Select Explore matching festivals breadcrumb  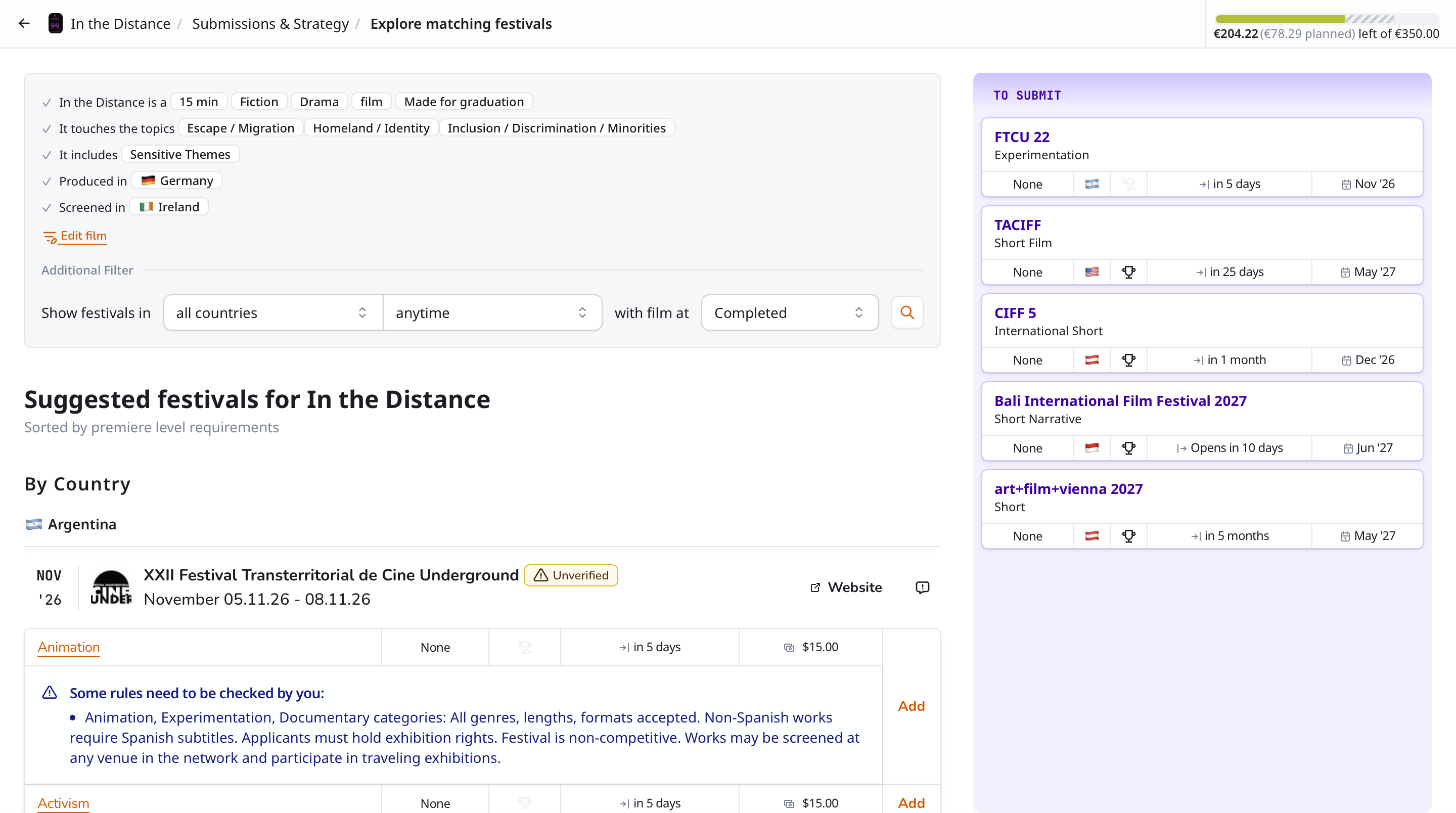tap(461, 23)
